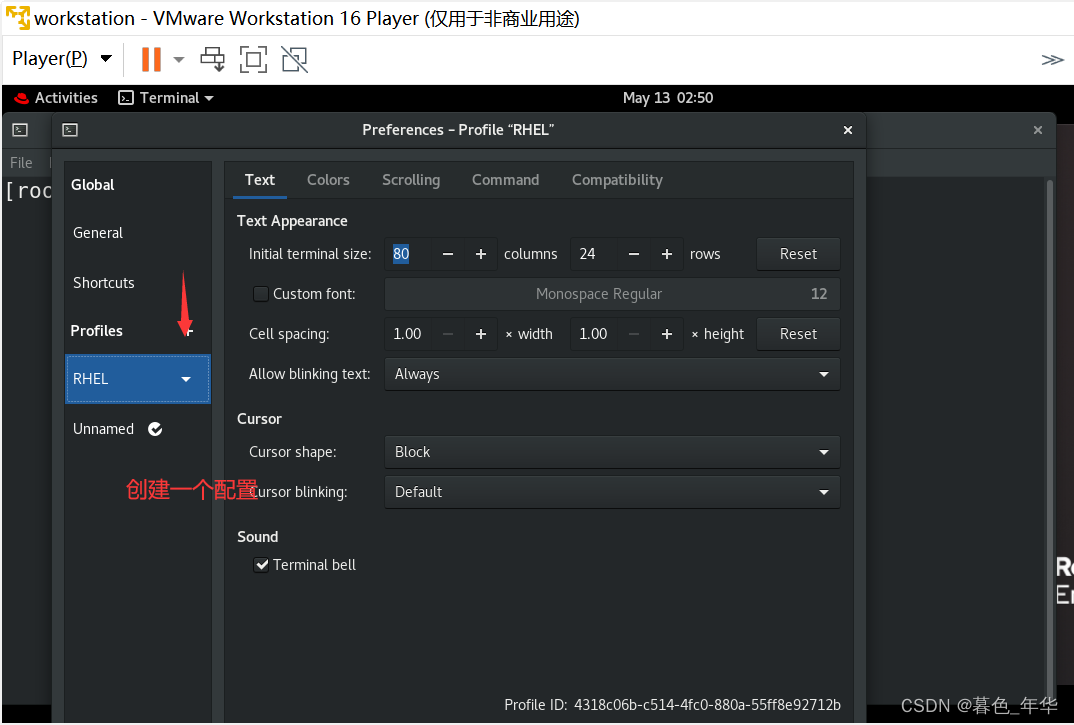1074x725 pixels.
Task: Click the cell spacing height field 1.00
Action: [594, 334]
